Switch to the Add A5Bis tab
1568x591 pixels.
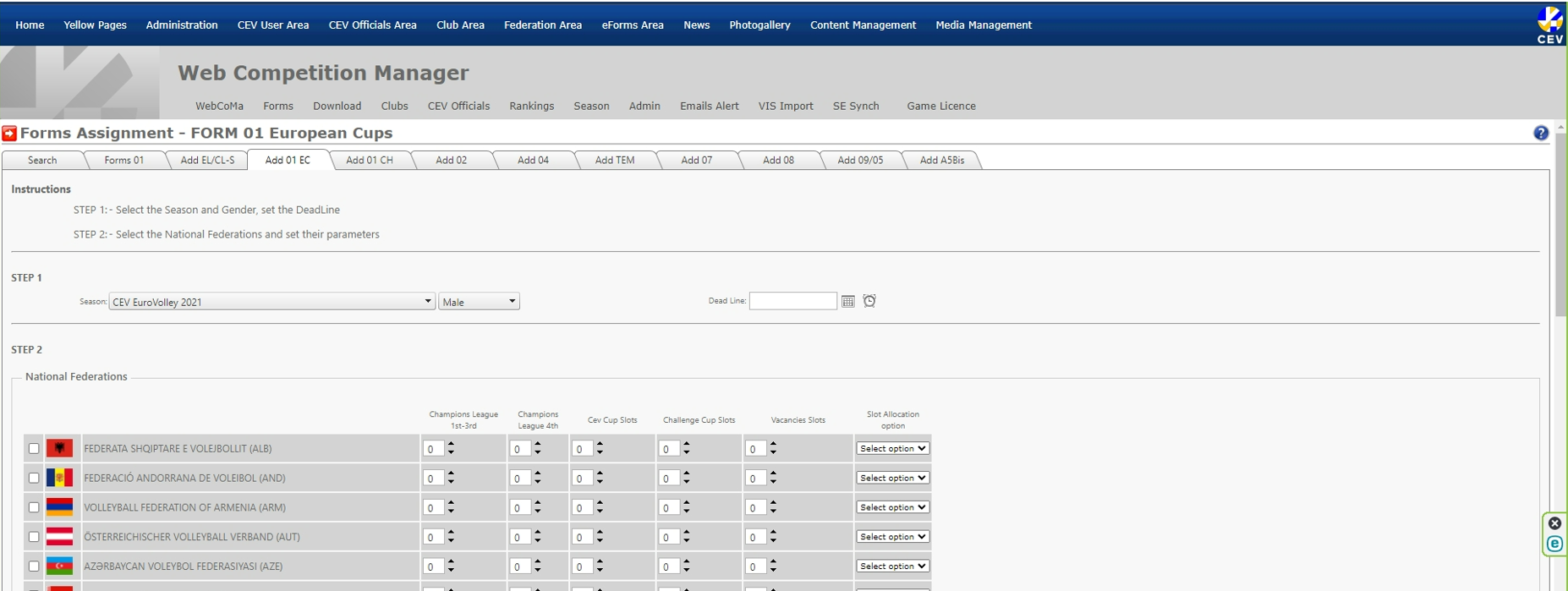[x=942, y=160]
